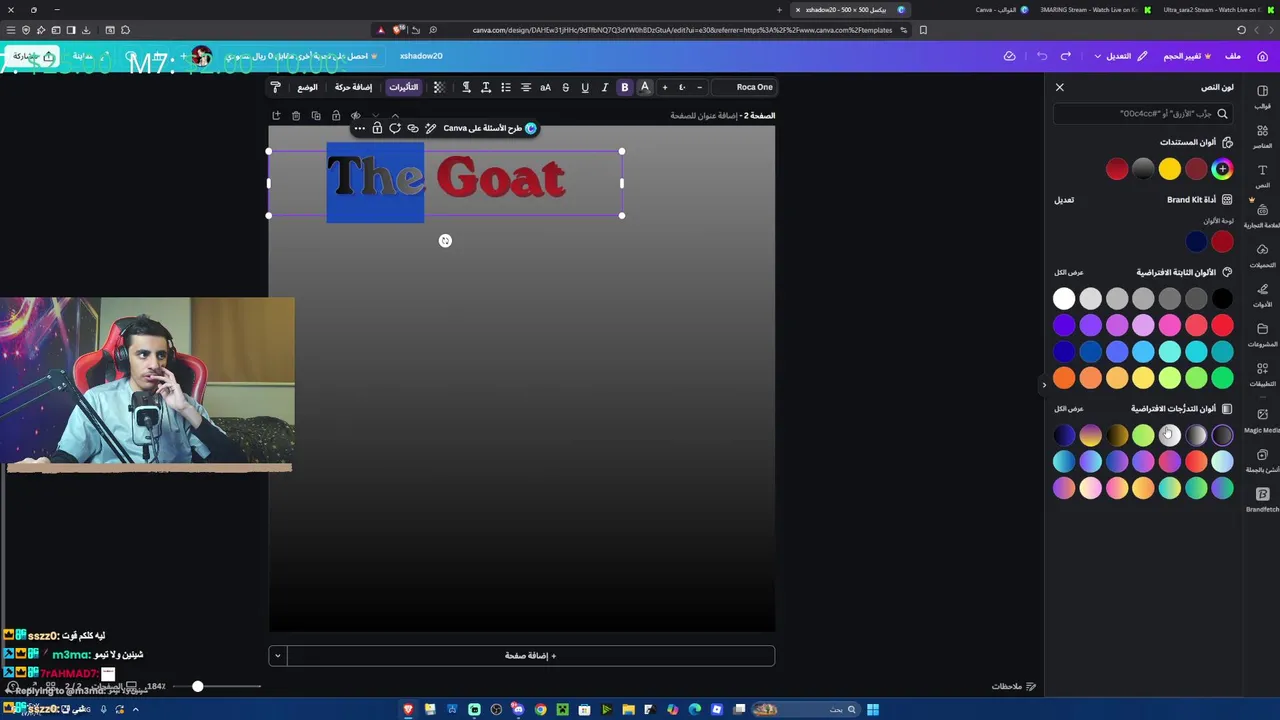The image size is (1280, 720).
Task: Open the Tools (الأدوات) sidebar panel
Action: click(x=1262, y=295)
